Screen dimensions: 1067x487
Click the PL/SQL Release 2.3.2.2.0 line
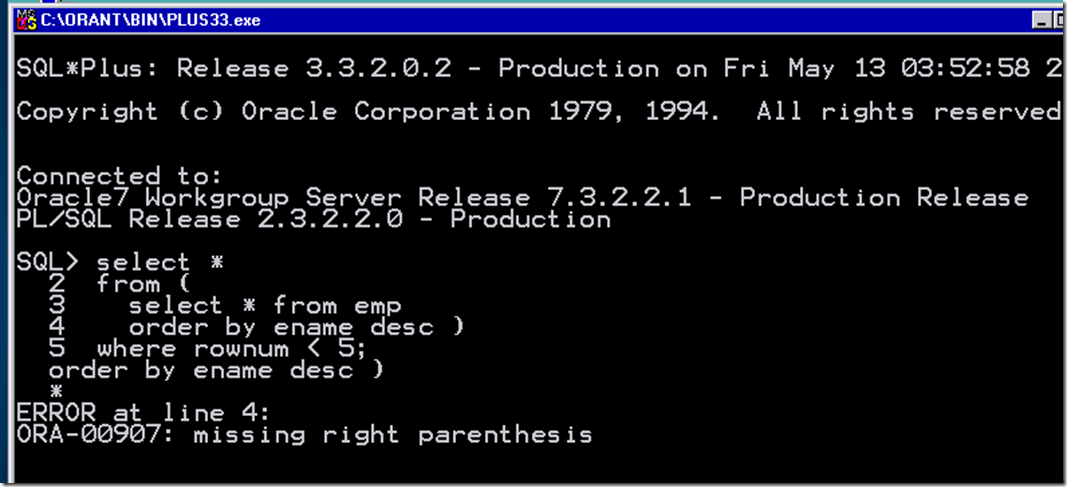click(313, 219)
